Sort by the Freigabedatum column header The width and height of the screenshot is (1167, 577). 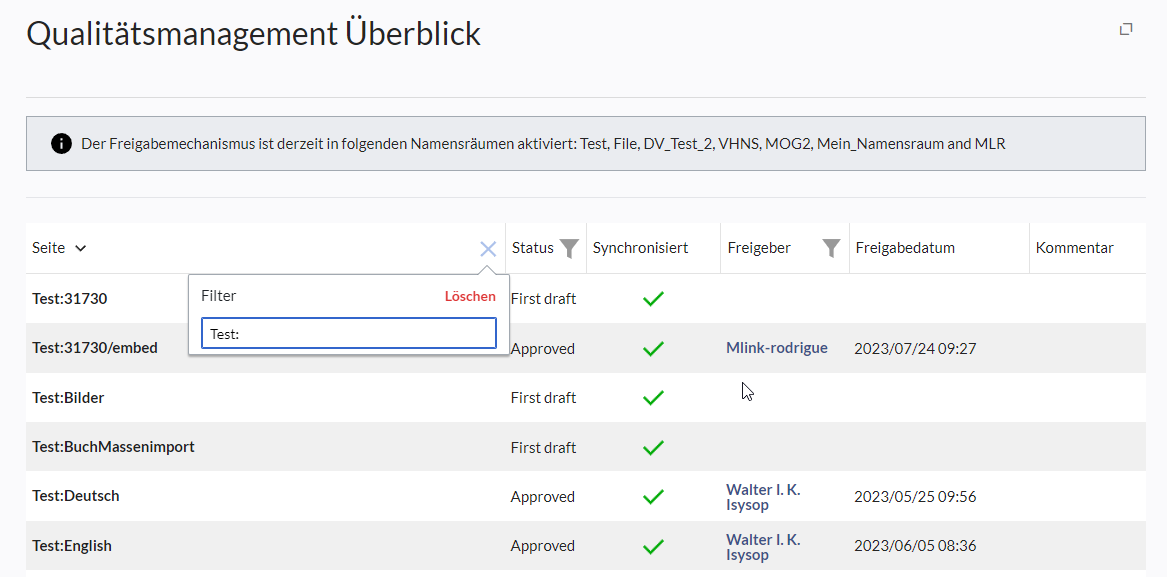pos(905,248)
